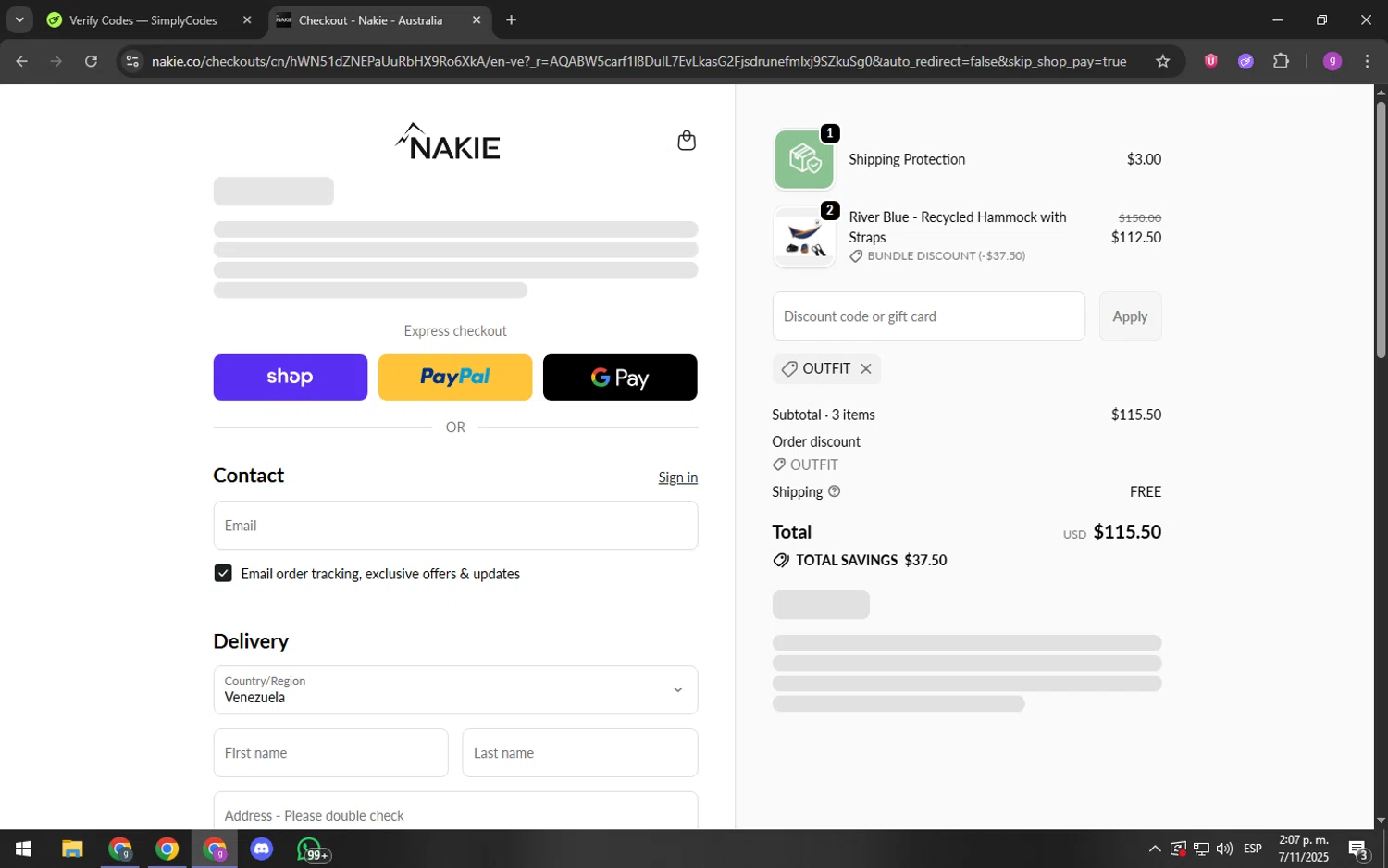Viewport: 1388px width, 868px height.
Task: Click the TOTAL SAVINGS $37.50 text
Action: (x=872, y=561)
